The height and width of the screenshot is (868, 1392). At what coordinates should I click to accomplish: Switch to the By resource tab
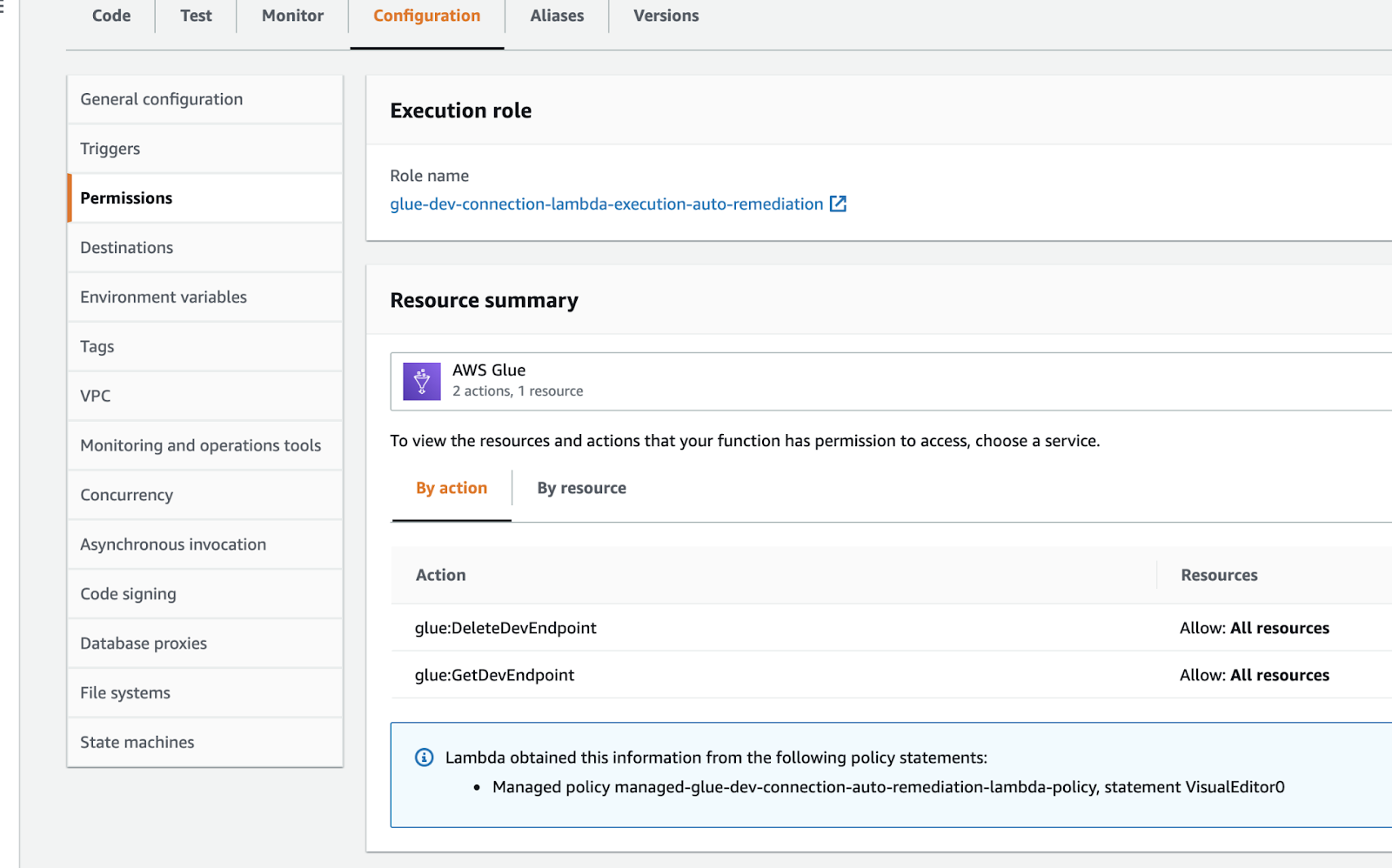tap(581, 488)
